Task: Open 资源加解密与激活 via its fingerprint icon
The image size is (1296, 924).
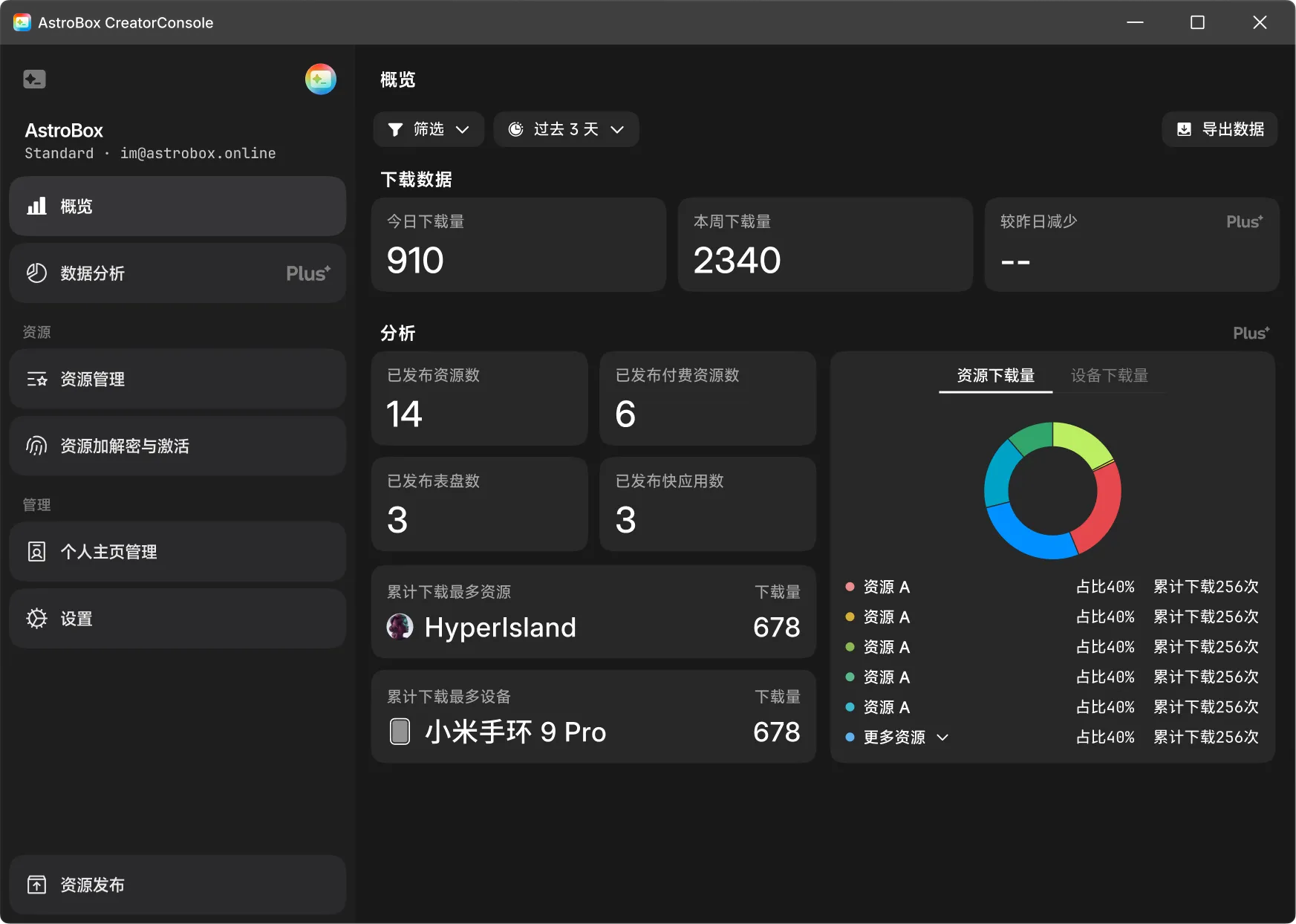Action: pos(36,446)
